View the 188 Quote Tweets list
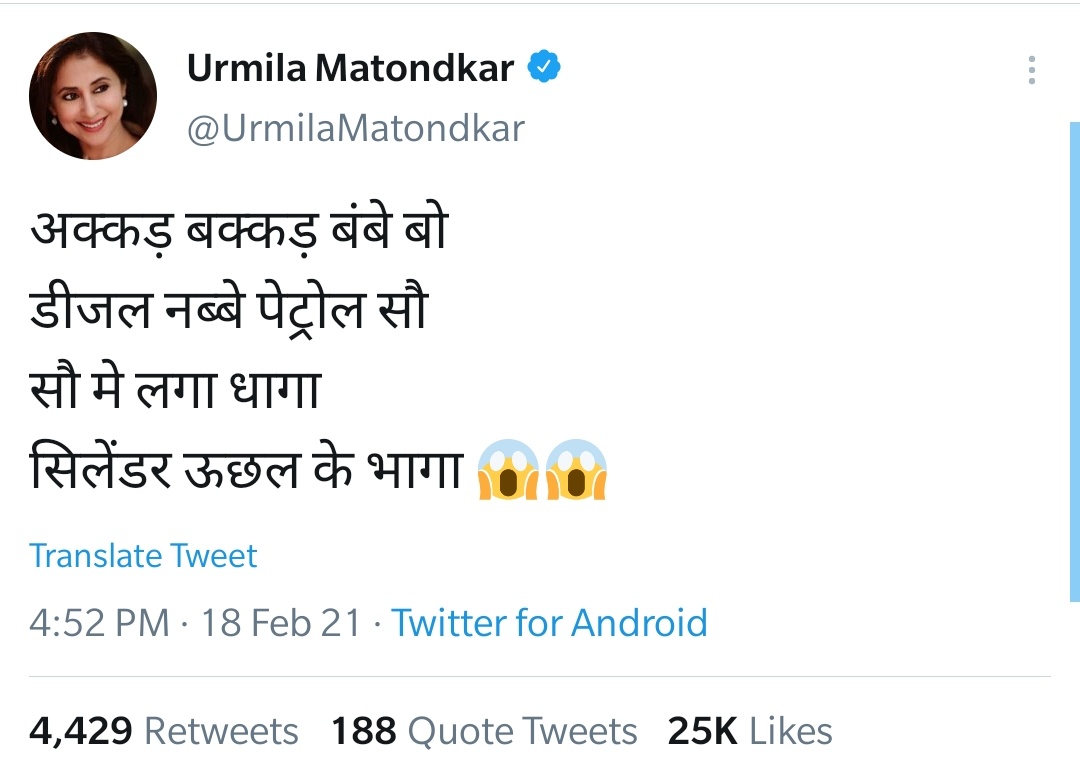This screenshot has height=767, width=1080. click(484, 731)
